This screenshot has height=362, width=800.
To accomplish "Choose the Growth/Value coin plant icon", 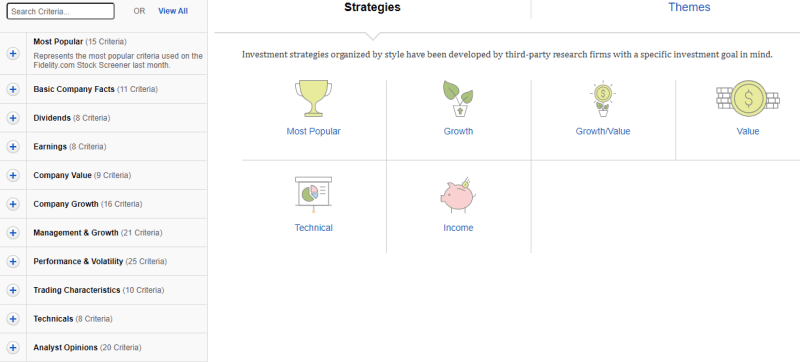I will pyautogui.click(x=603, y=98).
